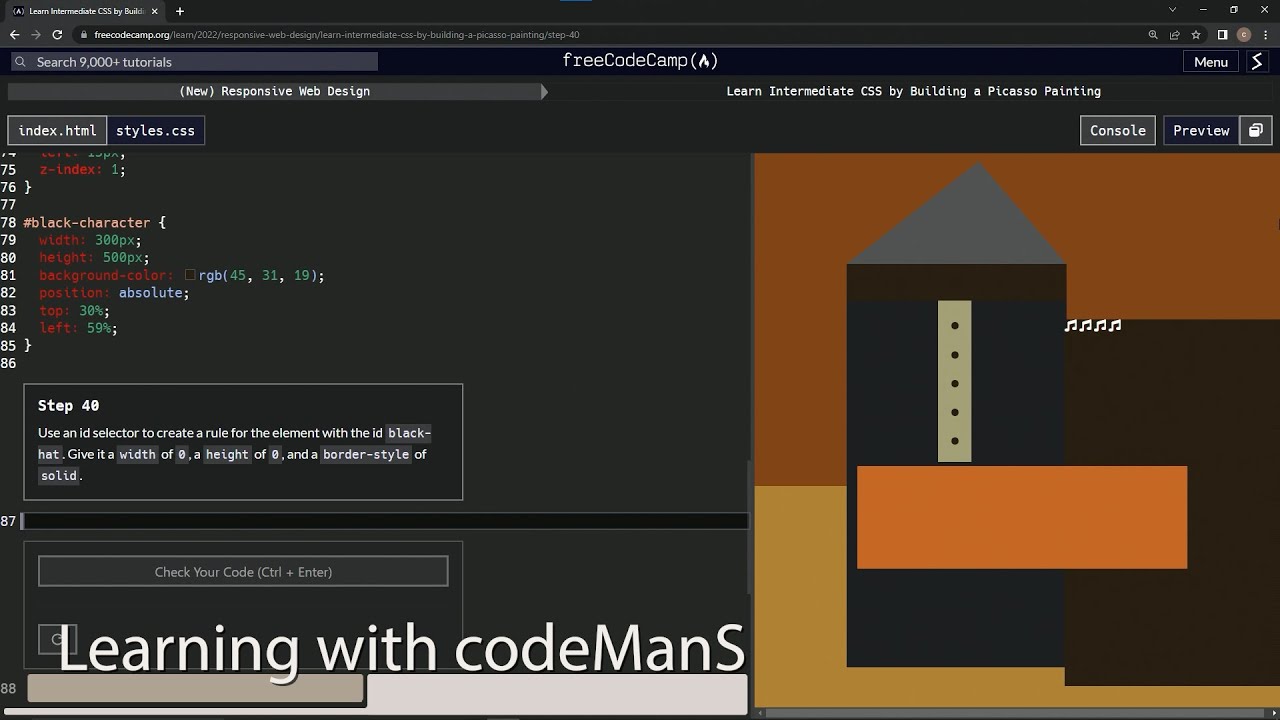Click the #black-character selector text
Image resolution: width=1280 pixels, height=720 pixels.
[x=86, y=223]
